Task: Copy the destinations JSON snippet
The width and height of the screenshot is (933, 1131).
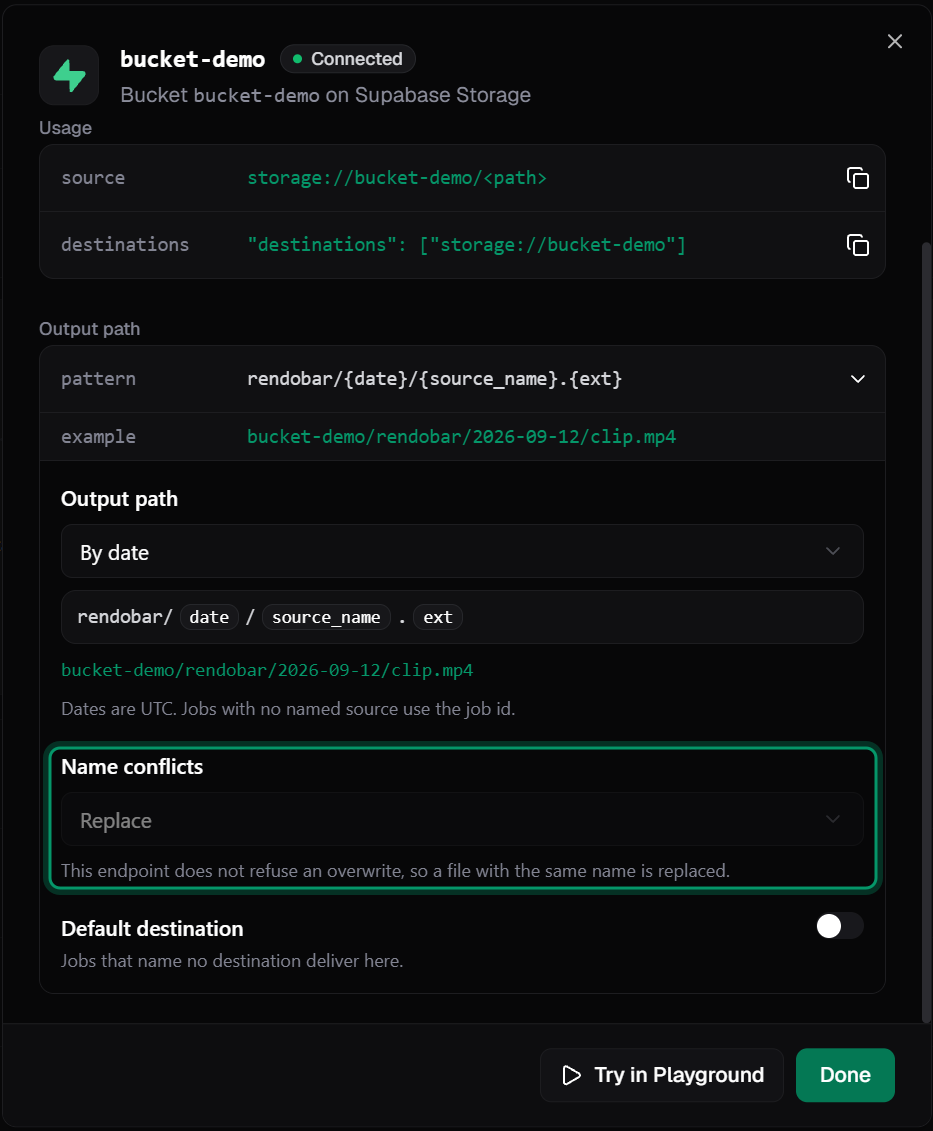Action: 857,245
